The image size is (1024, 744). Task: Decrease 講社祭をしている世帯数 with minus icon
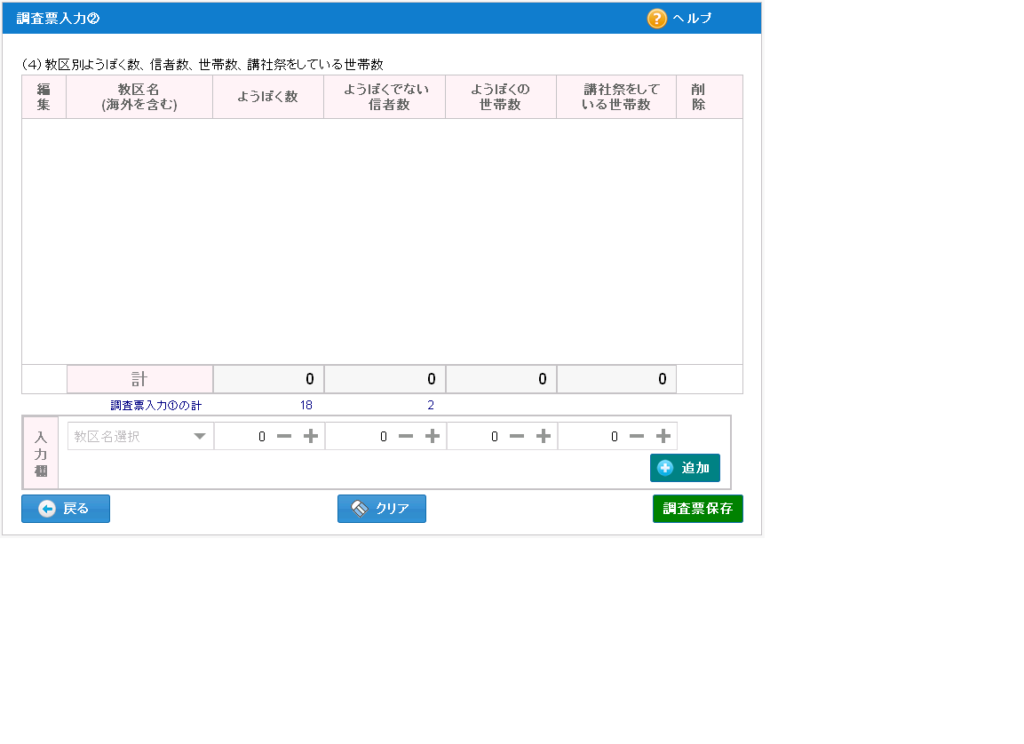pos(636,436)
